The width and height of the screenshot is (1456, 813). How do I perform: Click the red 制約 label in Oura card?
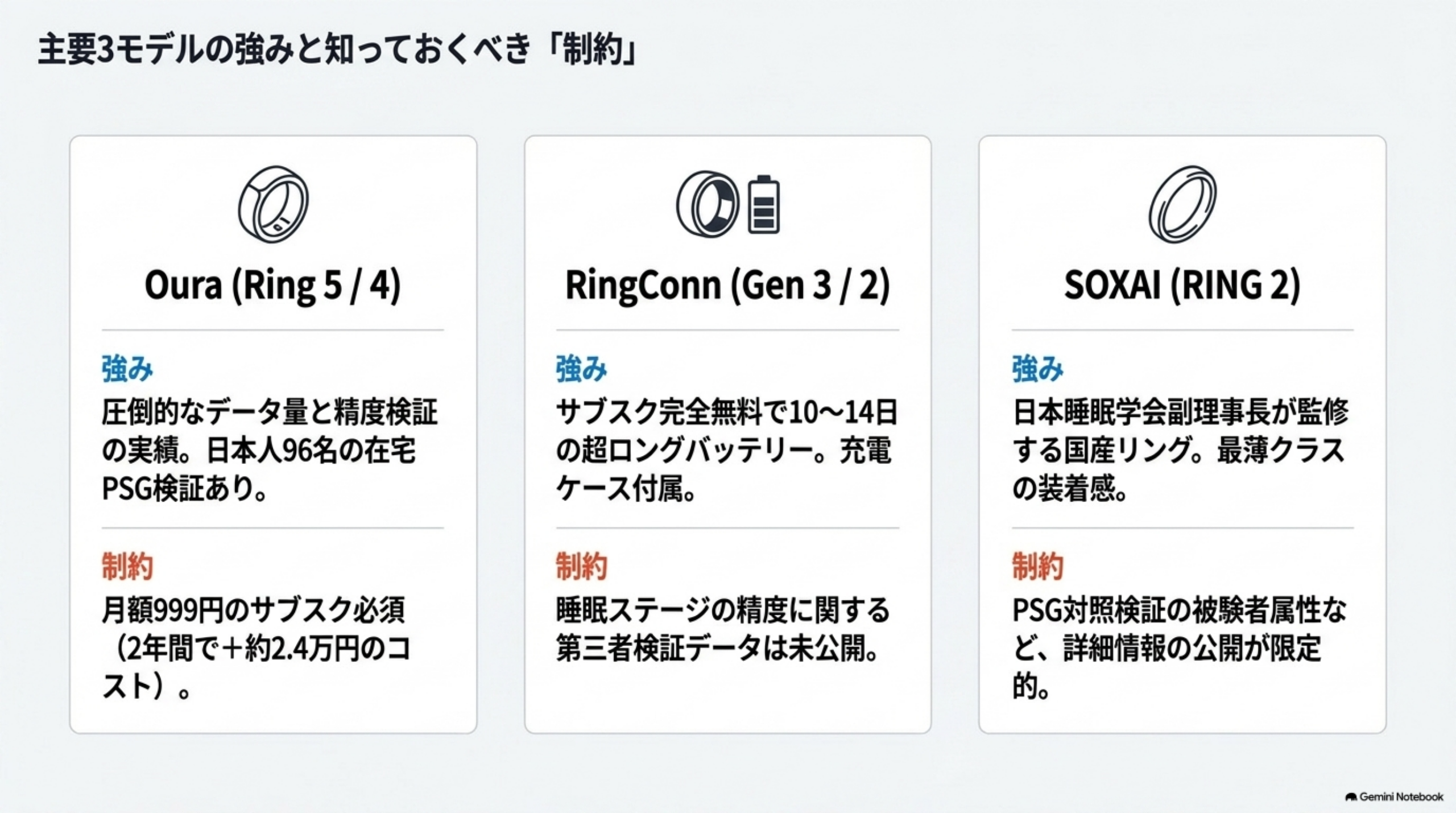(127, 566)
